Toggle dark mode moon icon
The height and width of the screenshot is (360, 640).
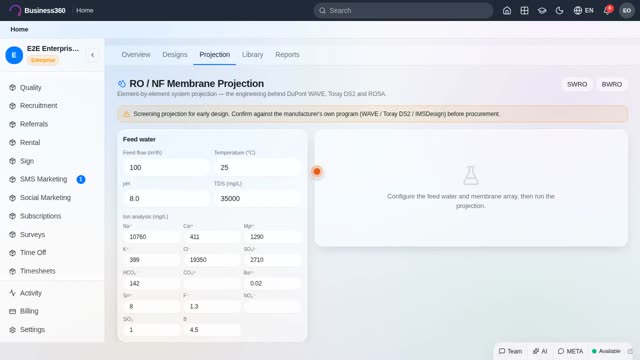pyautogui.click(x=559, y=11)
